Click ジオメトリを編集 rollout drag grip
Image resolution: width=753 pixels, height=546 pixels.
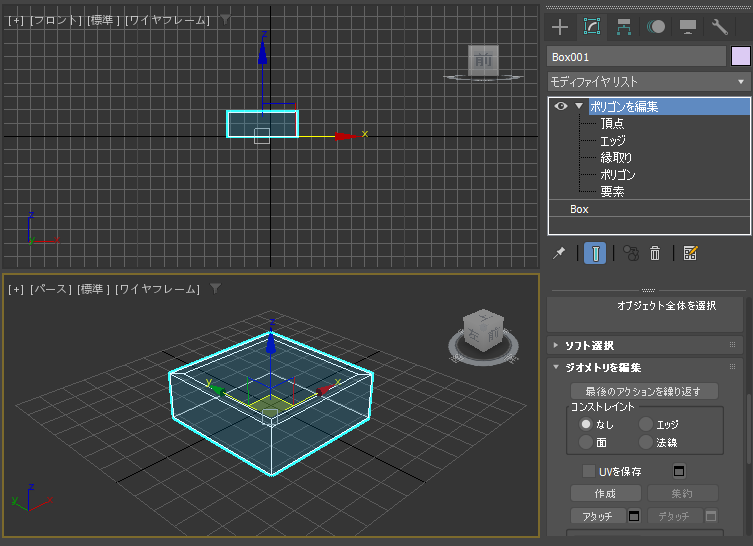(x=732, y=366)
